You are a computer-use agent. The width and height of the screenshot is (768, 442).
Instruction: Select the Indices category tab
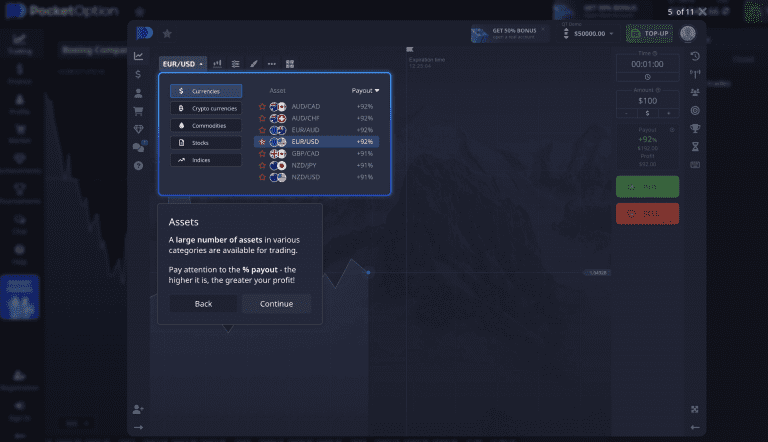click(206, 160)
